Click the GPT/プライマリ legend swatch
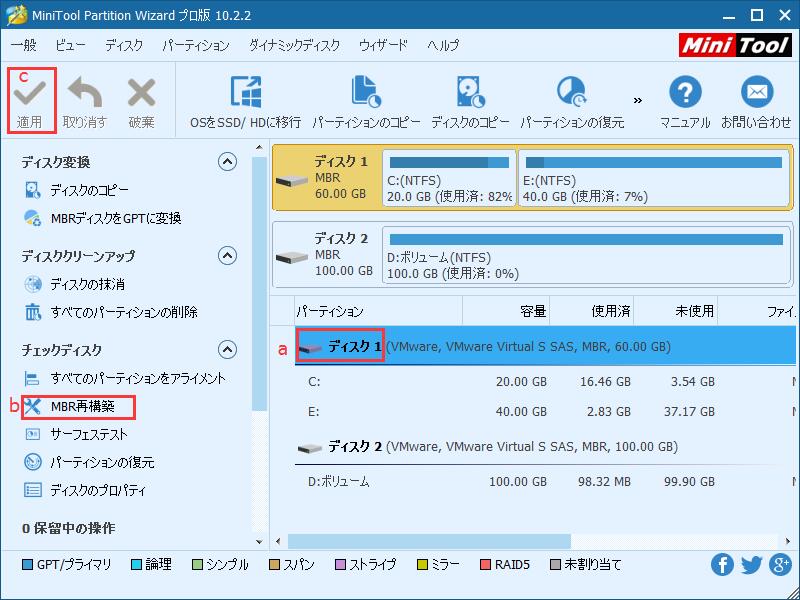 tap(28, 565)
